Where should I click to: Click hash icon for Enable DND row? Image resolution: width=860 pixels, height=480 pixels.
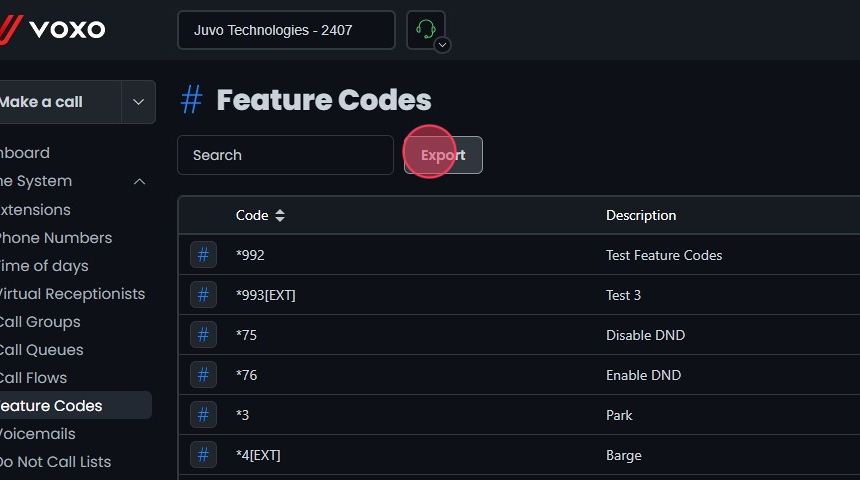click(203, 375)
